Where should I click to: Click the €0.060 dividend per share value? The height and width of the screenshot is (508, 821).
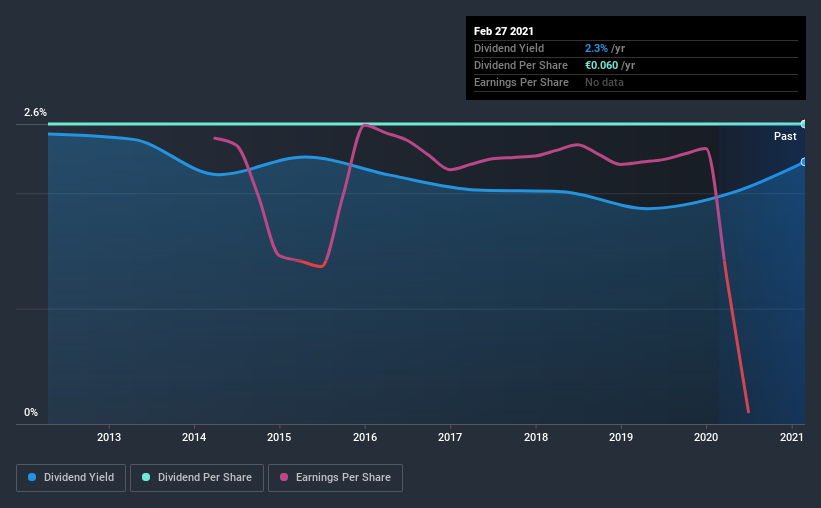coord(602,65)
